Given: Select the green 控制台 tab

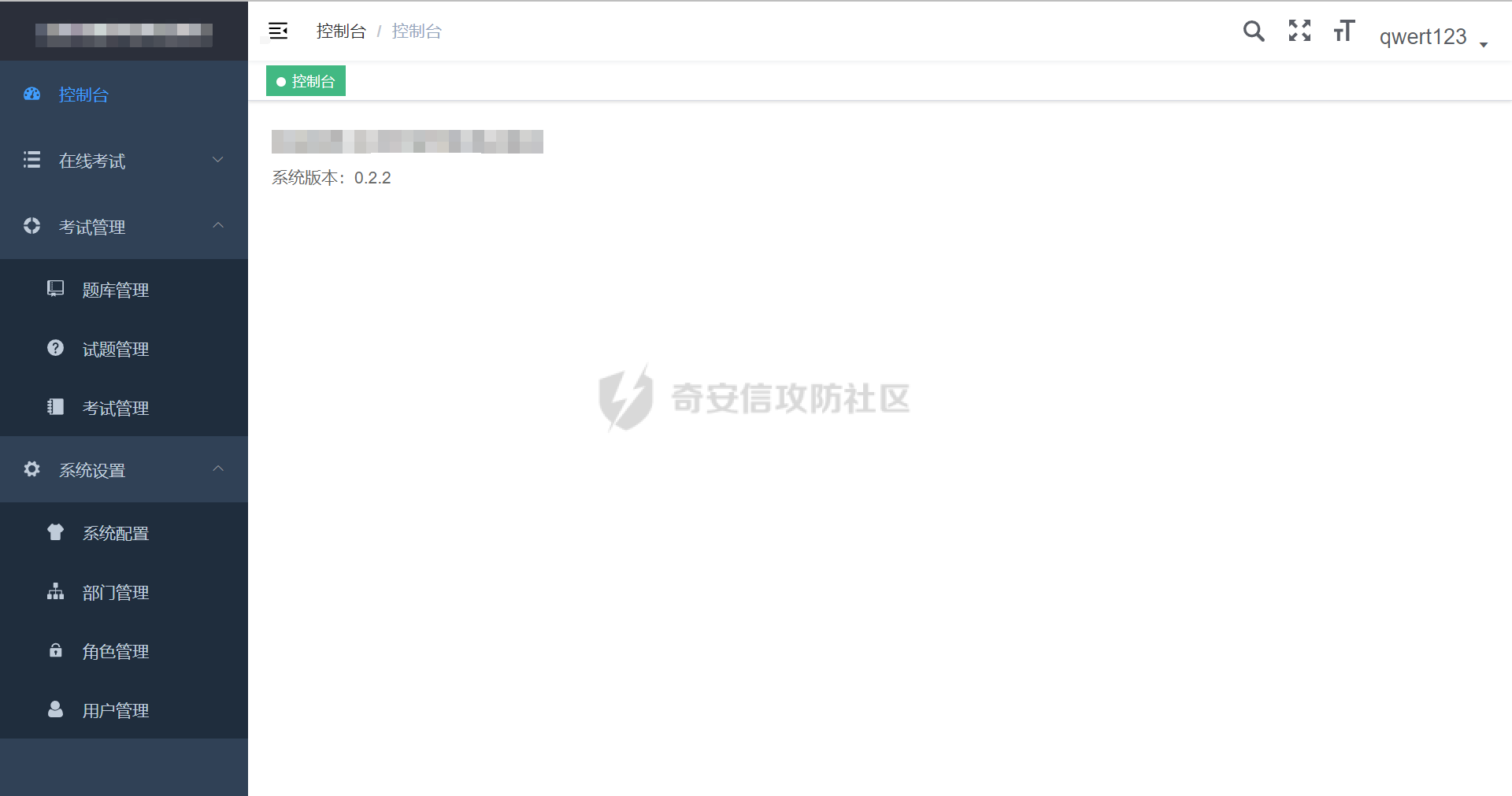Looking at the screenshot, I should 306,81.
